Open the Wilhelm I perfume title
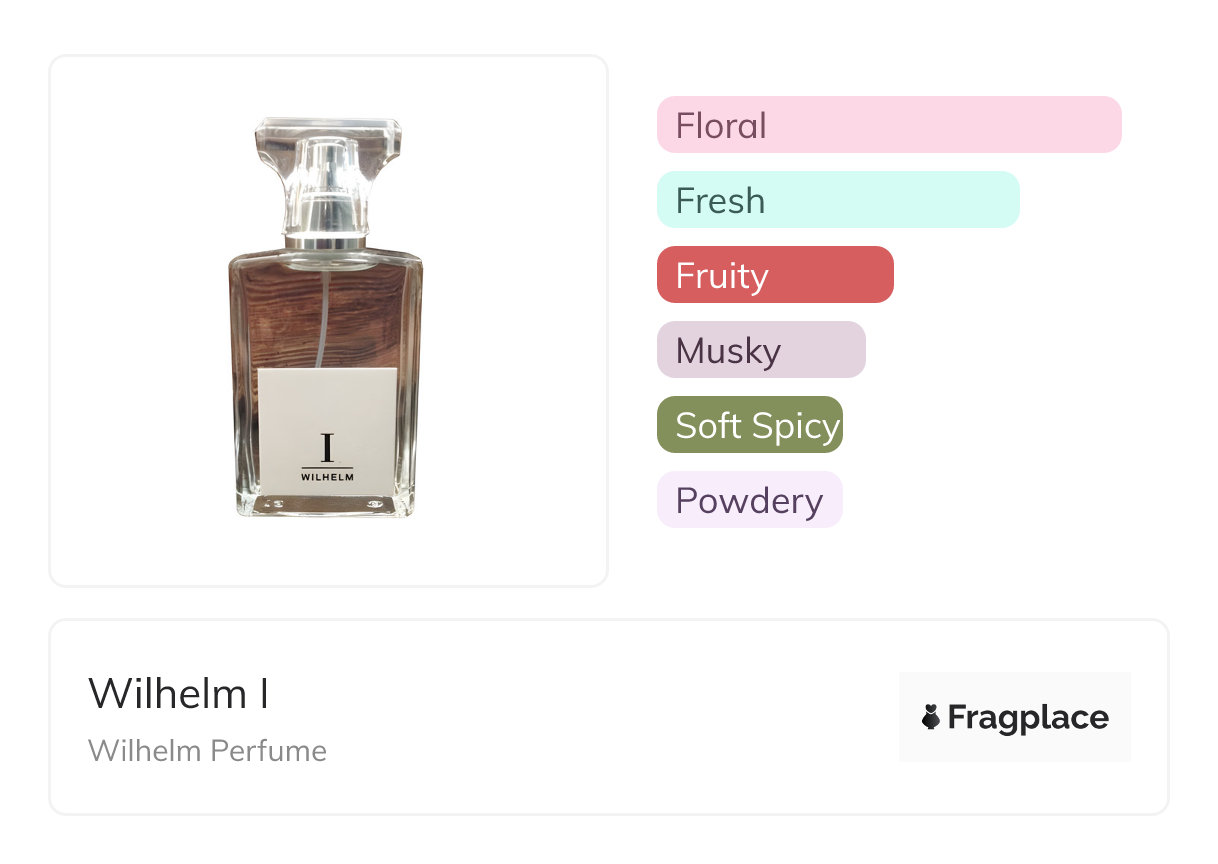 tap(179, 694)
